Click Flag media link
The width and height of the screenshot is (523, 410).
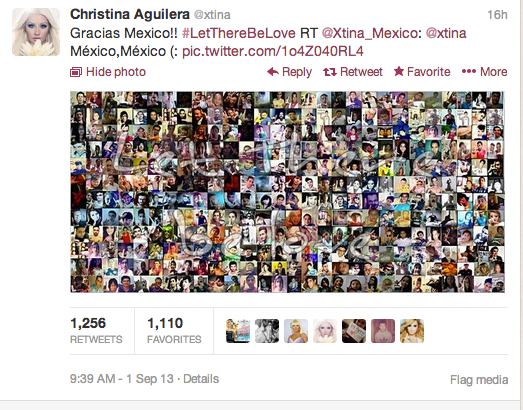point(479,380)
